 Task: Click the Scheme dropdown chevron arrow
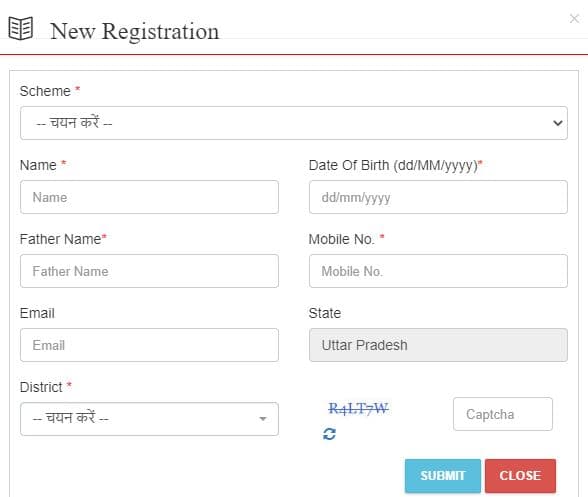(x=558, y=123)
